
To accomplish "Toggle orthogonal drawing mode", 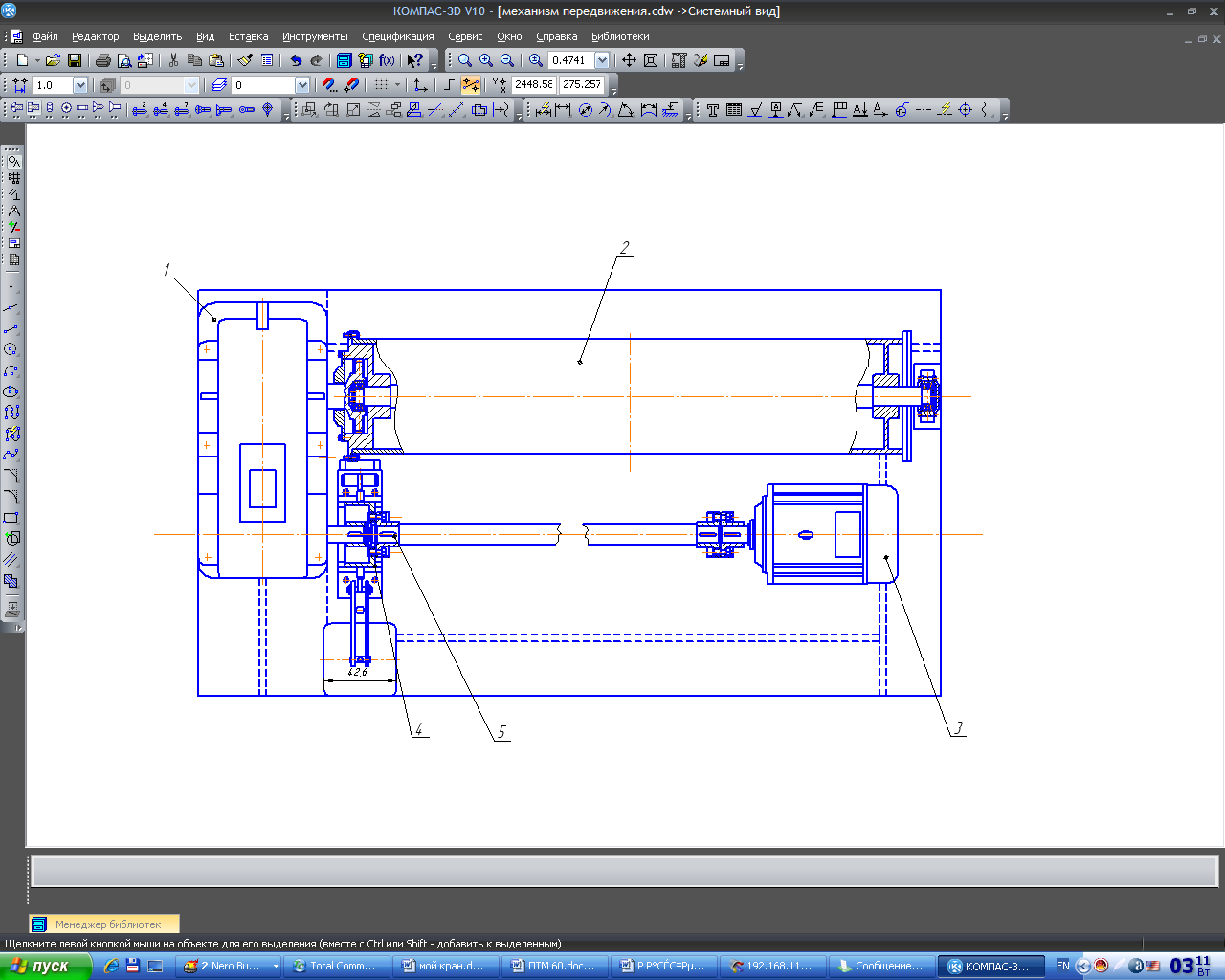I will tap(448, 85).
